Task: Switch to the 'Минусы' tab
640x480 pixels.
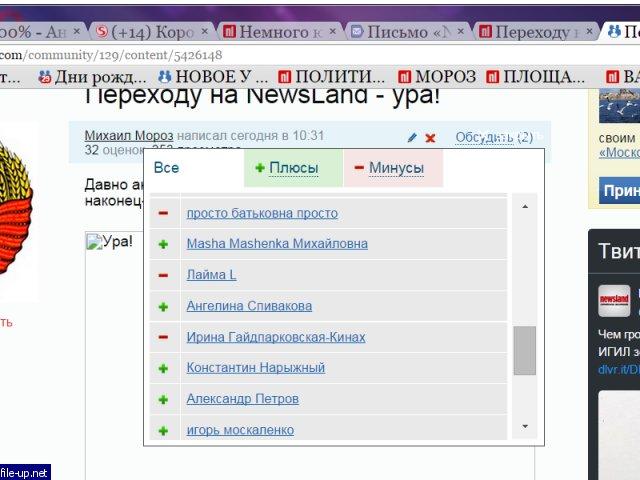Action: [x=393, y=168]
